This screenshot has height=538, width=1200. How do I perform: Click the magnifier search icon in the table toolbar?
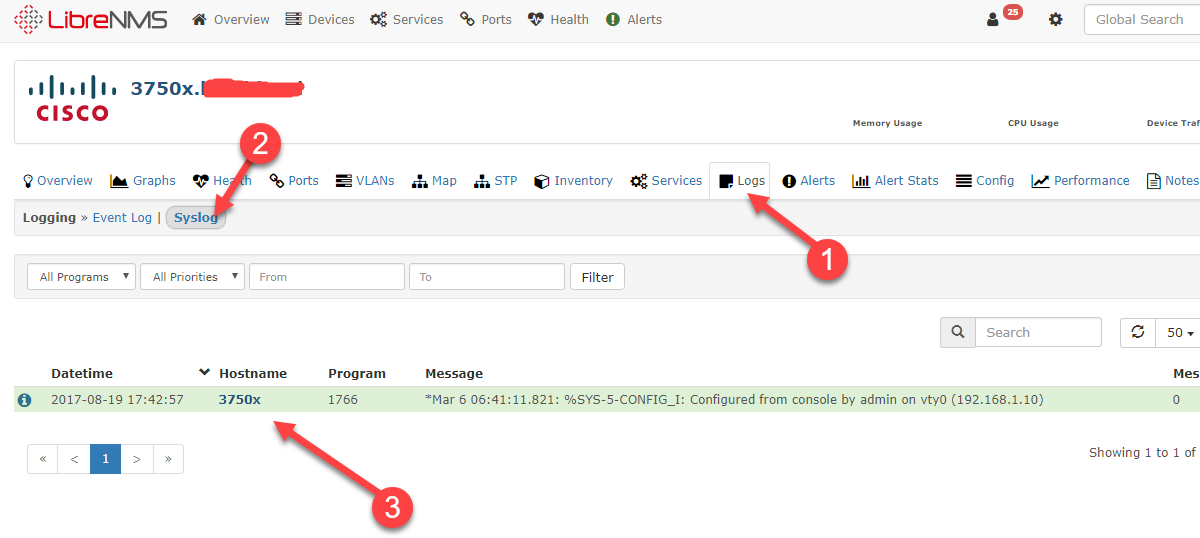click(957, 332)
